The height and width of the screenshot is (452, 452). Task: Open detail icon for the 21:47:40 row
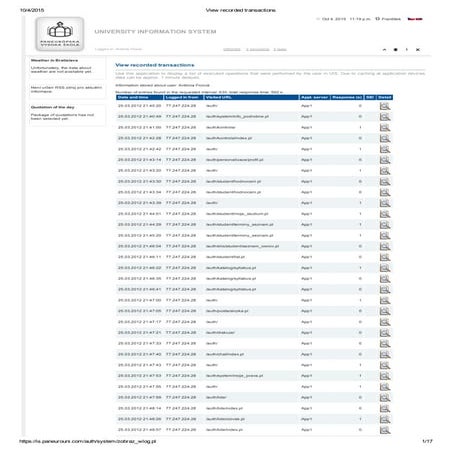pos(385,354)
